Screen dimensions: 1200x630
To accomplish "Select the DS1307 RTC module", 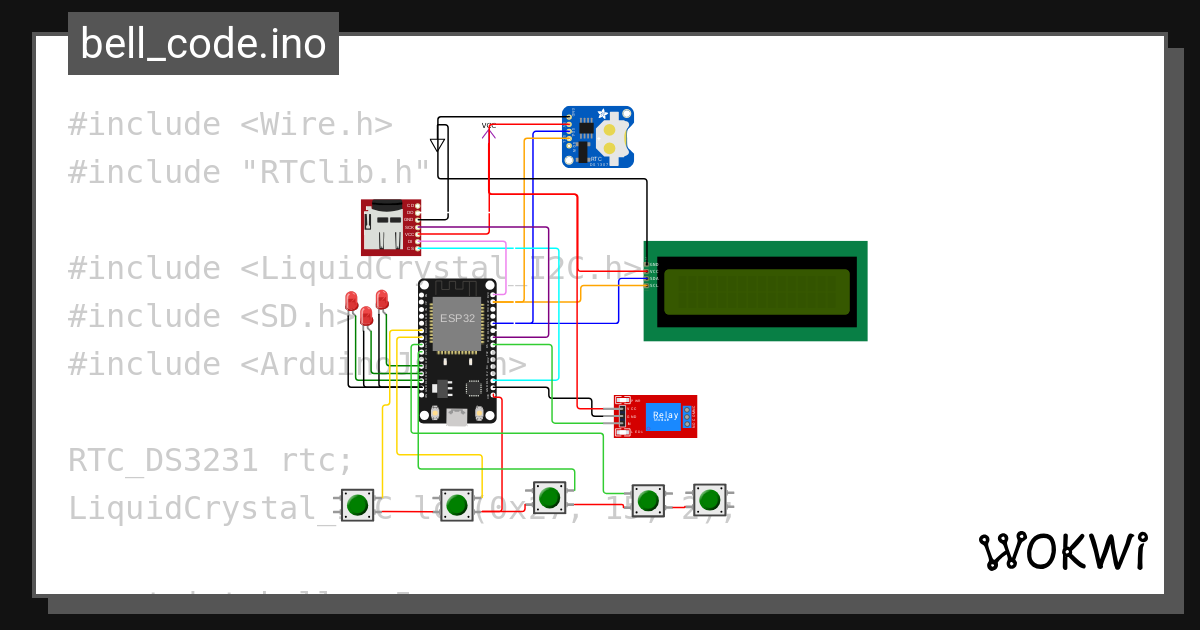I will (x=597, y=136).
